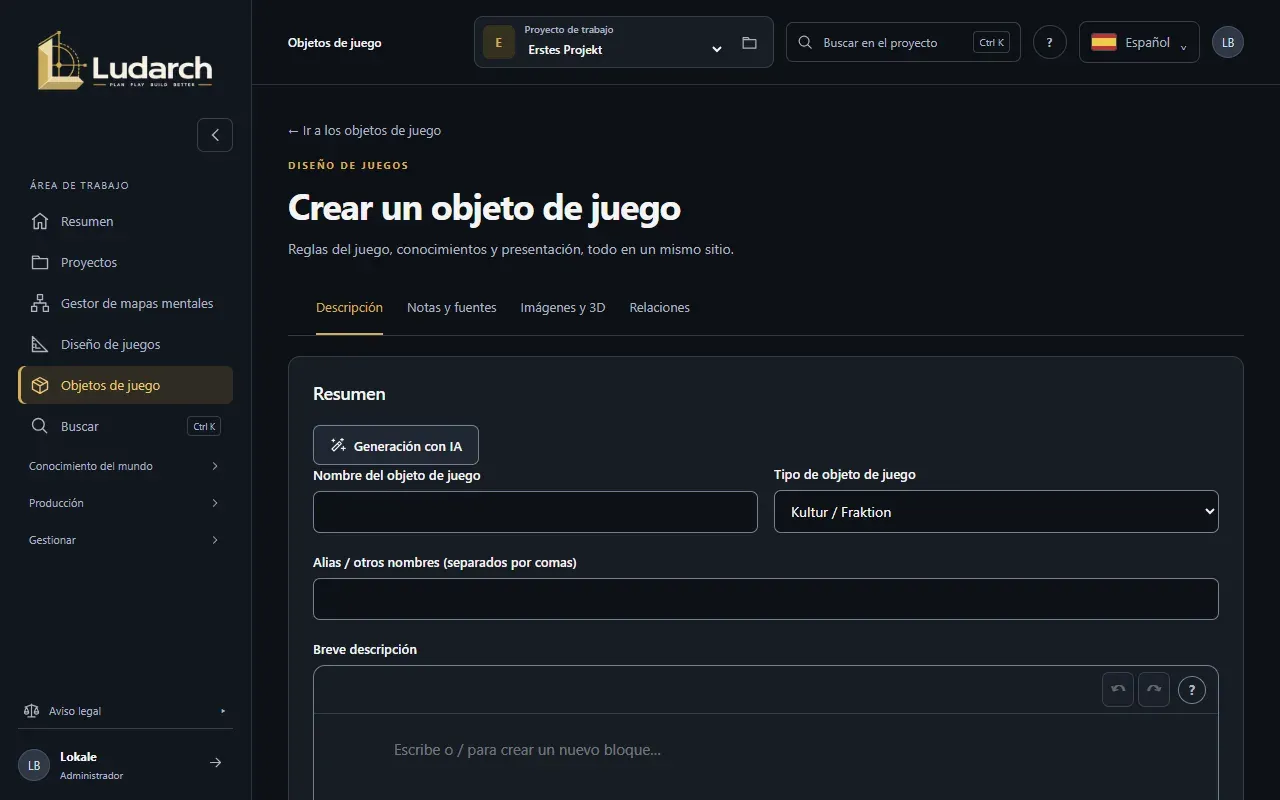The image size is (1280, 800).
Task: Open the Tipo de objeto de juego dropdown
Action: (x=996, y=512)
